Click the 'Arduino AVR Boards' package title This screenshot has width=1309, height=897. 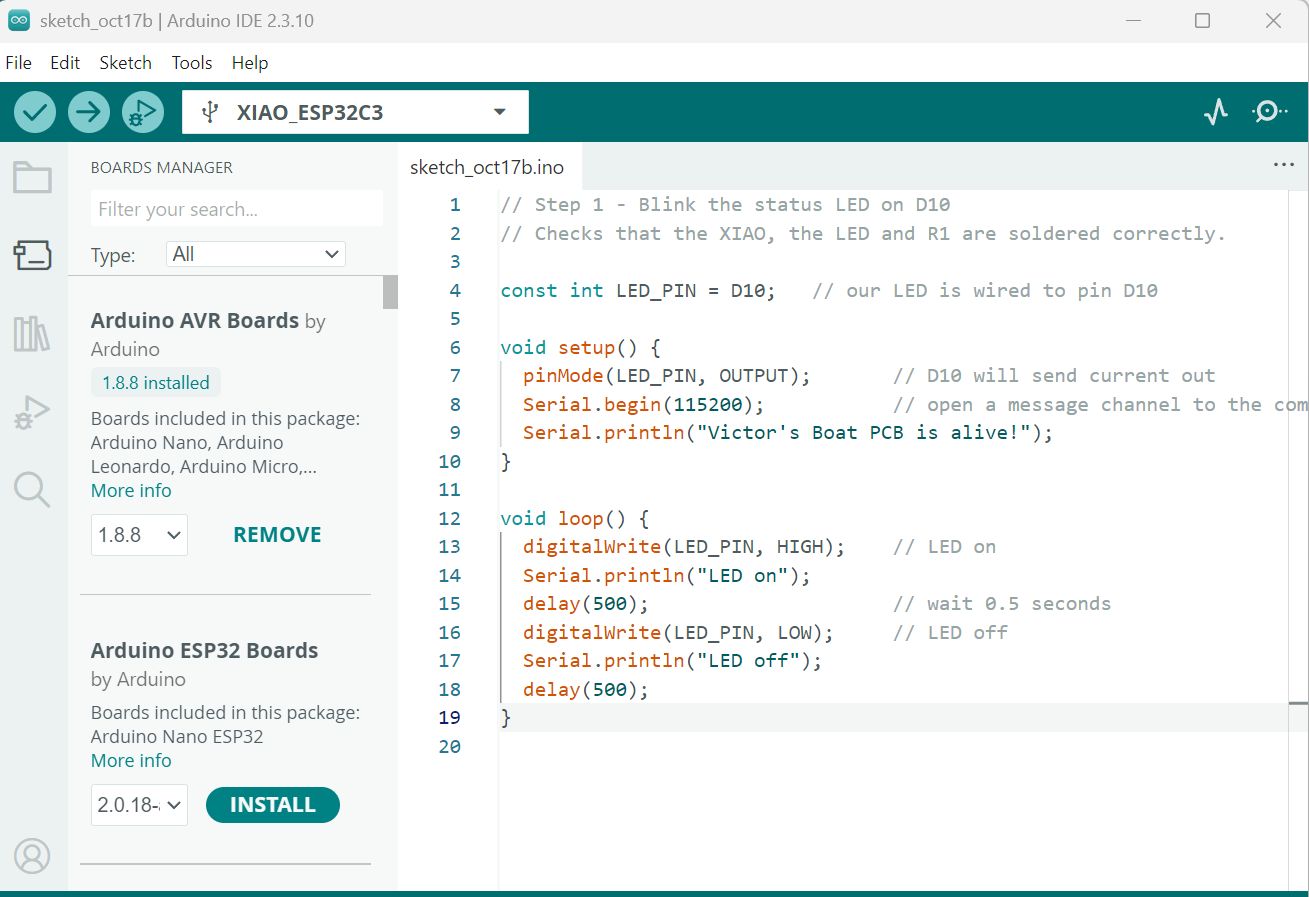pyautogui.click(x=195, y=321)
